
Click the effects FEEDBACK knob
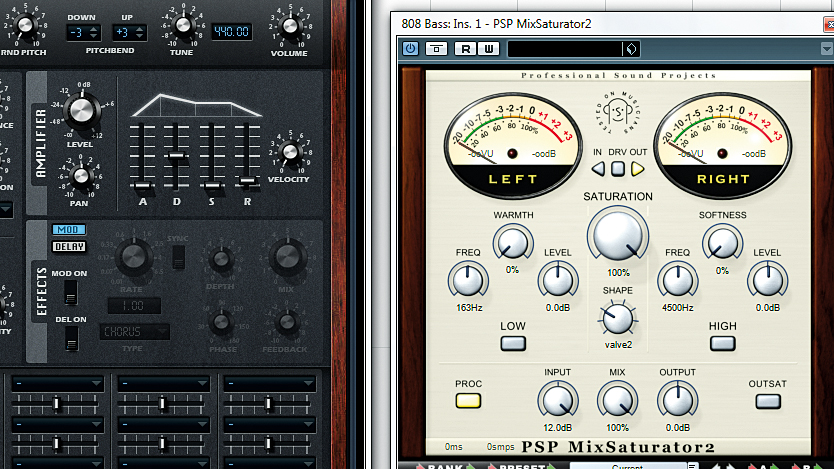pyautogui.click(x=287, y=322)
